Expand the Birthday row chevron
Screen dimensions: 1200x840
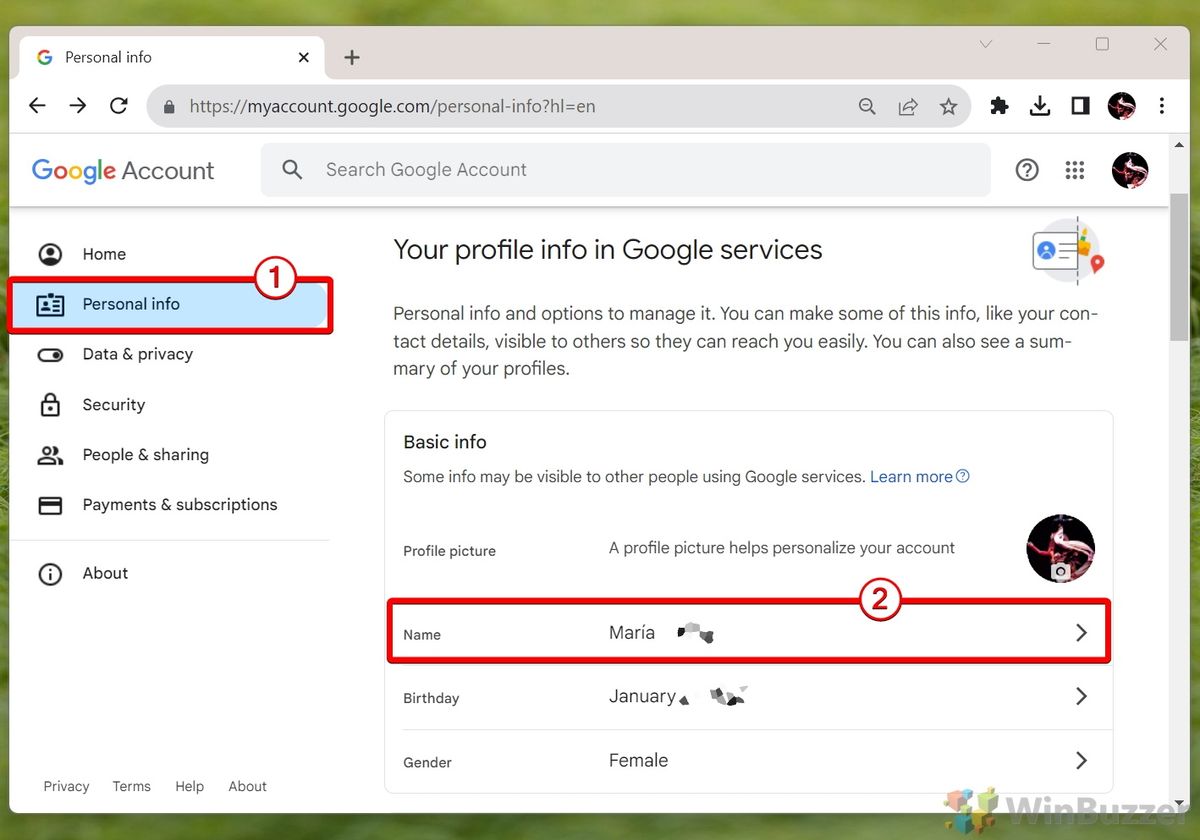1081,696
